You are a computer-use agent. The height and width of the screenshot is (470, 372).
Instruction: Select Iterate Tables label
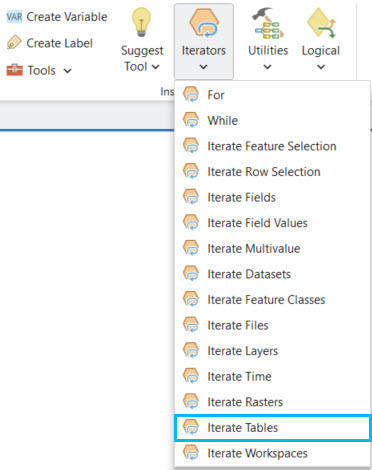[243, 428]
